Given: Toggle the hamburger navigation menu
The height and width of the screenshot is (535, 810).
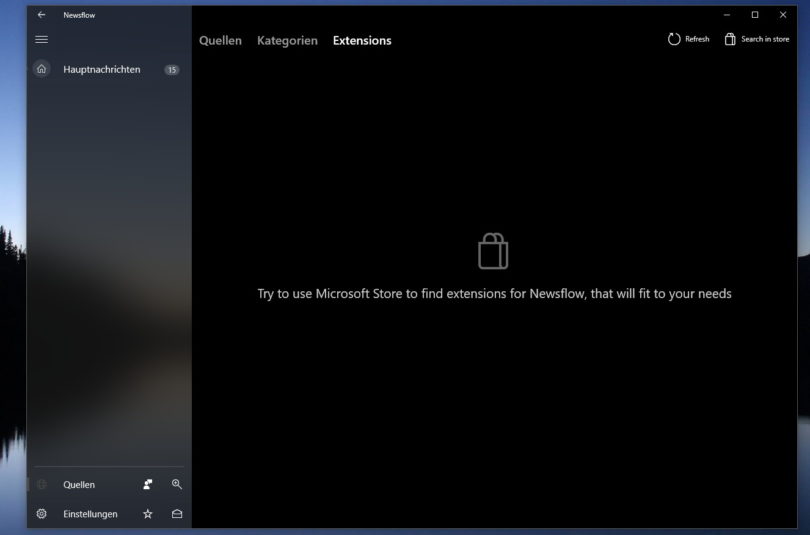Looking at the screenshot, I should 41,40.
